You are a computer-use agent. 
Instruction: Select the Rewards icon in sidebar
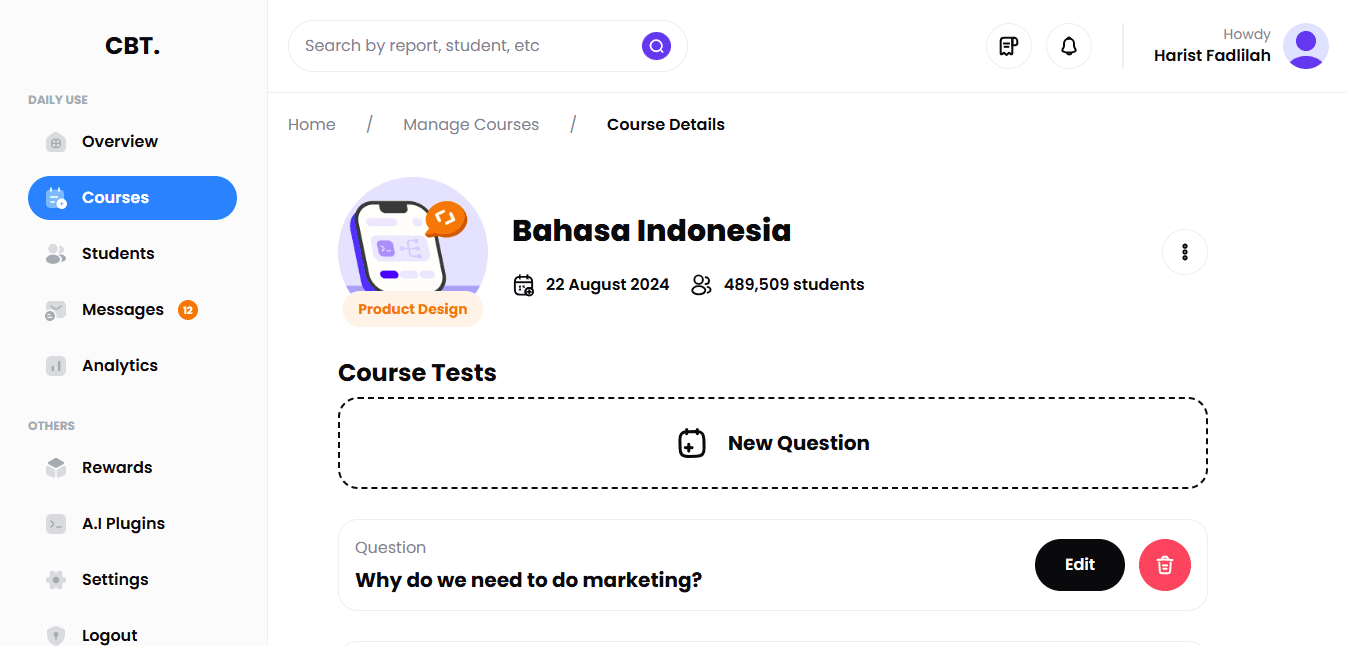[55, 467]
